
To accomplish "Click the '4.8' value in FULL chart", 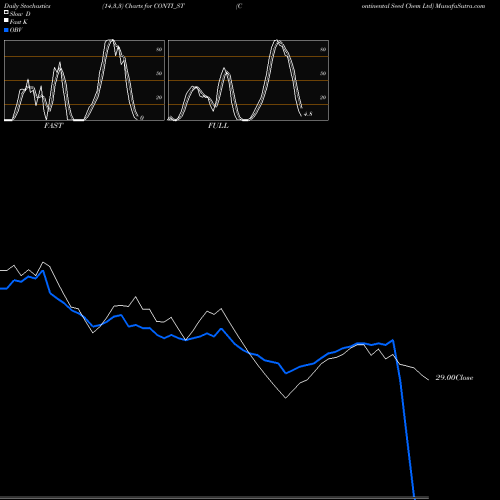I will 308,114.
